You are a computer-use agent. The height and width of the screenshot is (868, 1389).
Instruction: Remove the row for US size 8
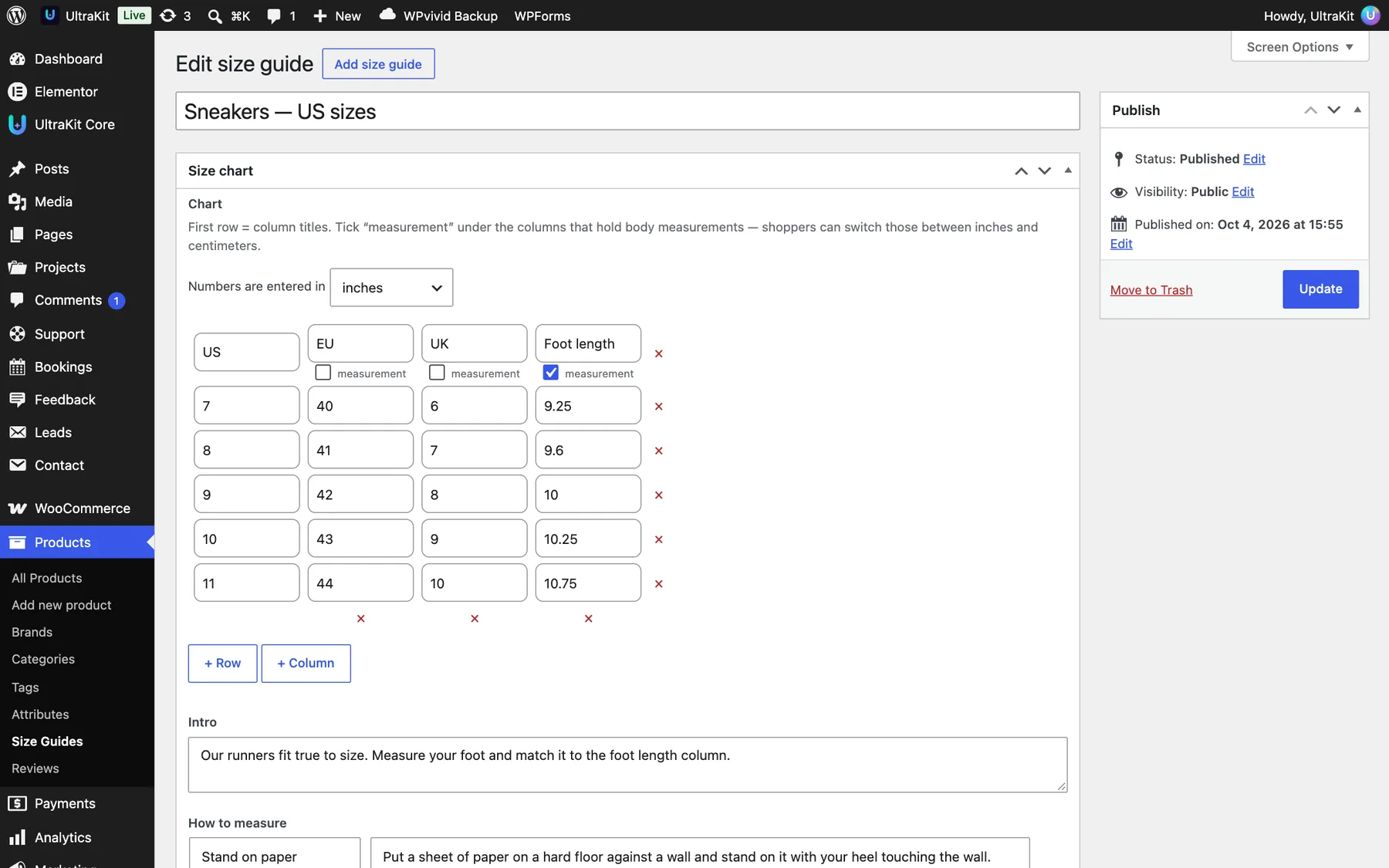coord(658,451)
